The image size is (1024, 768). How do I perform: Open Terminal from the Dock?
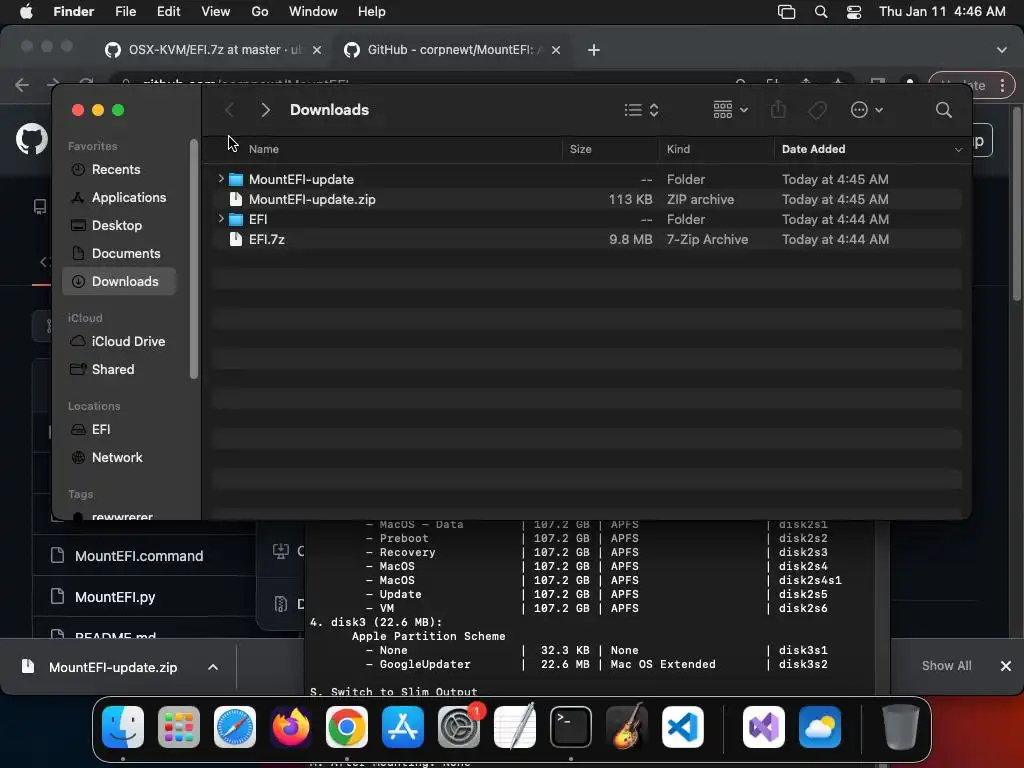(571, 727)
